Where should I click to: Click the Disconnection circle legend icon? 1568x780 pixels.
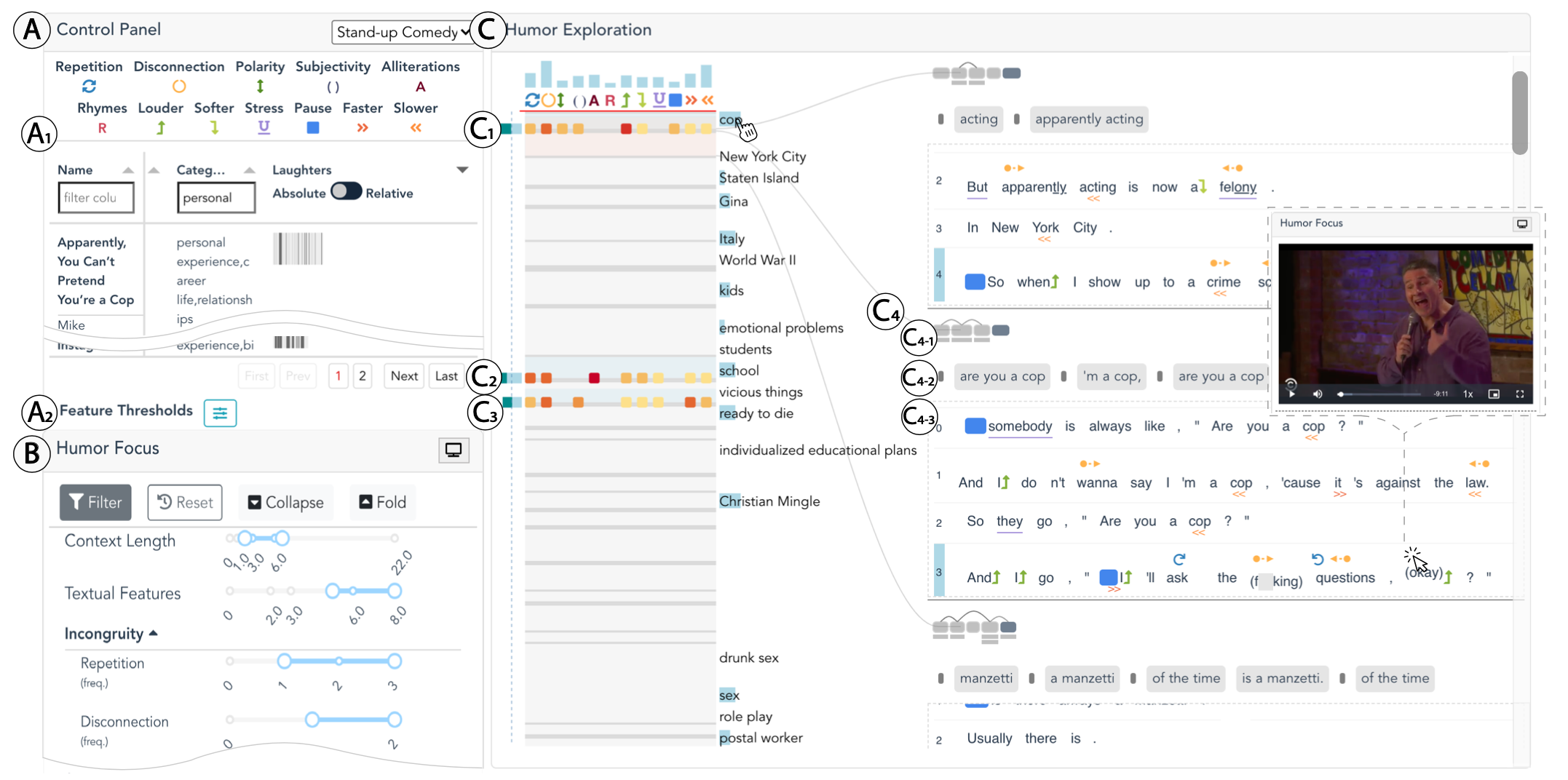pyautogui.click(x=179, y=87)
